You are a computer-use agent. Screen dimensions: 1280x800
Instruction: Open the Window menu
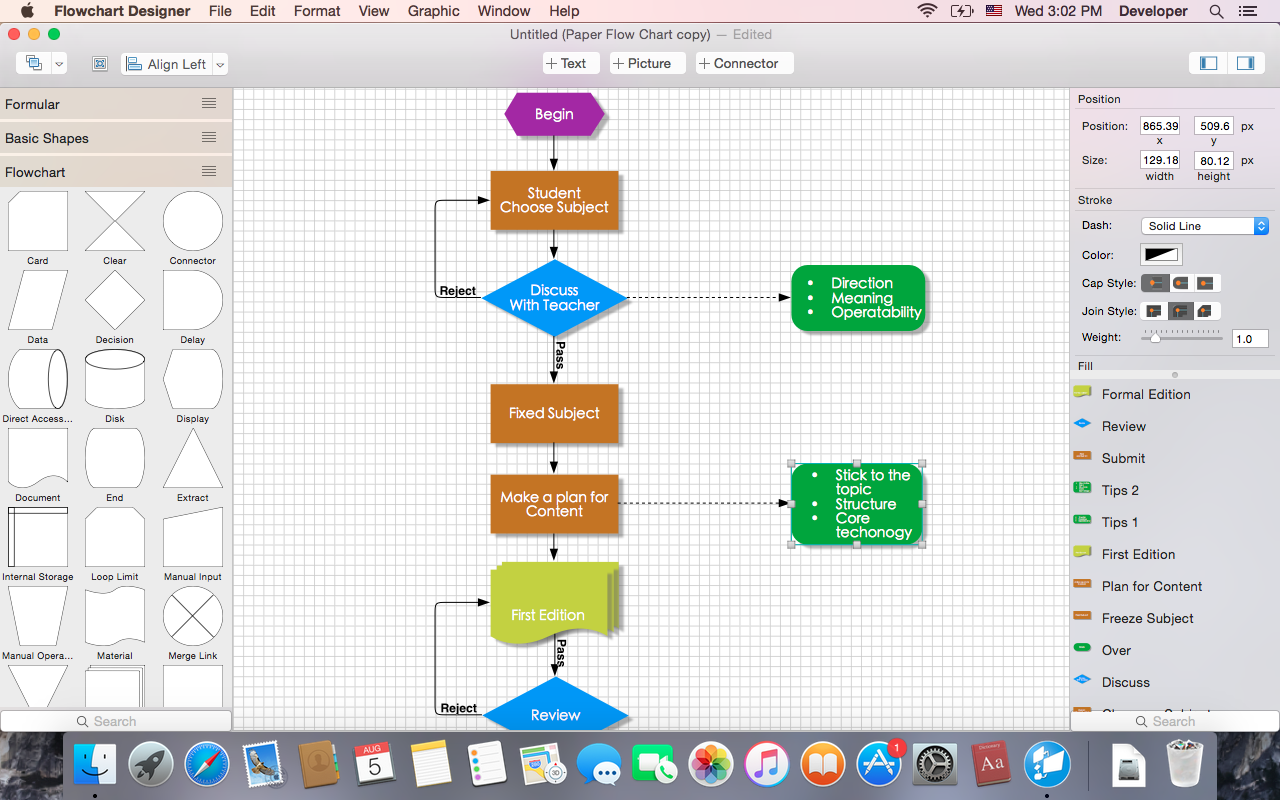point(504,11)
